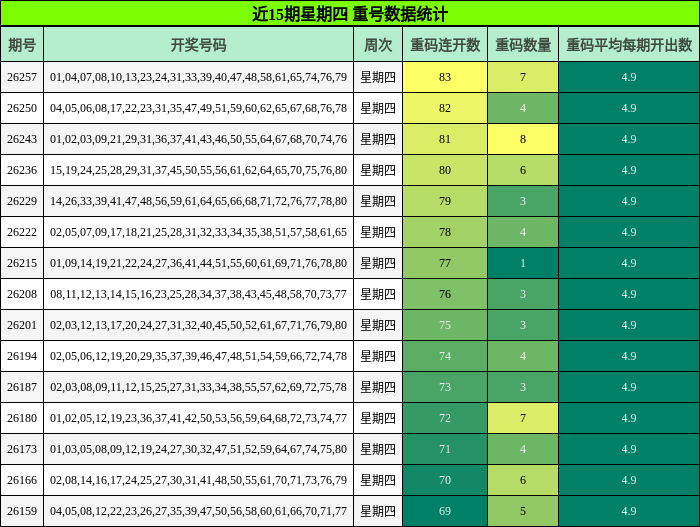
Task: Click the yellow cell with value 83
Action: pos(445,77)
